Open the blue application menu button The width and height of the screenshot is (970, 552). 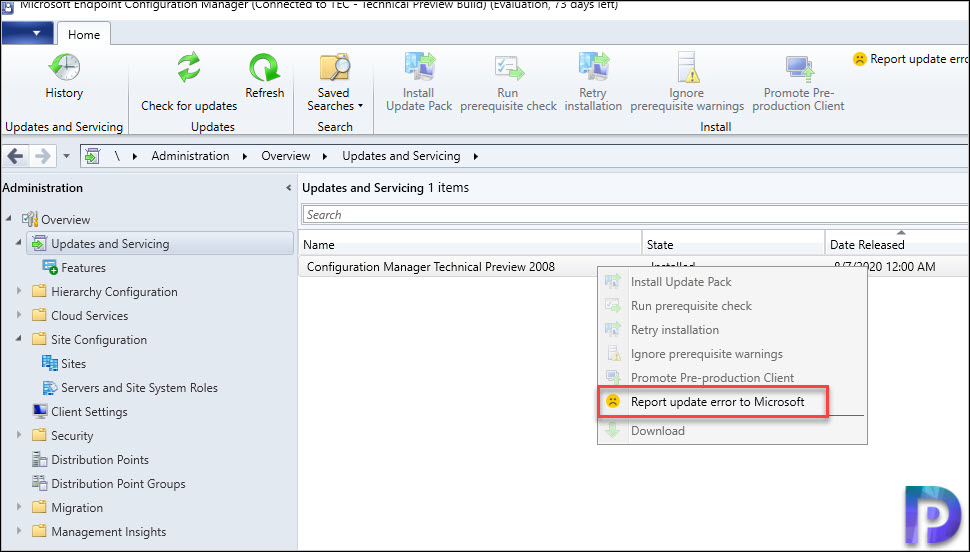27,33
